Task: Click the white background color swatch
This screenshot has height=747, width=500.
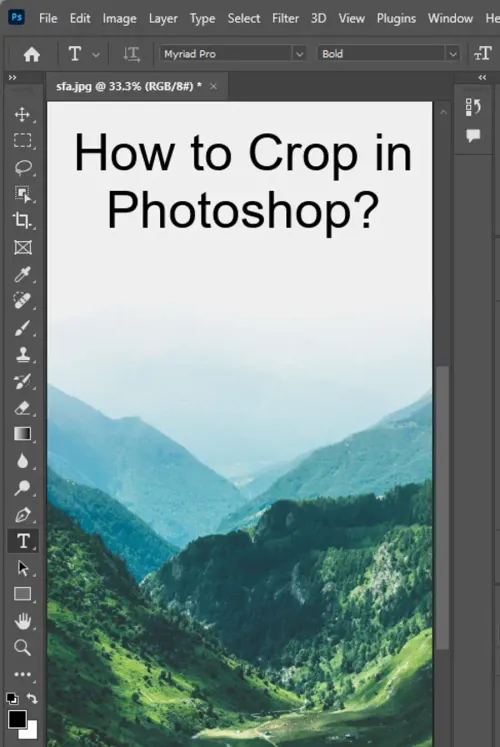Action: coord(30,732)
